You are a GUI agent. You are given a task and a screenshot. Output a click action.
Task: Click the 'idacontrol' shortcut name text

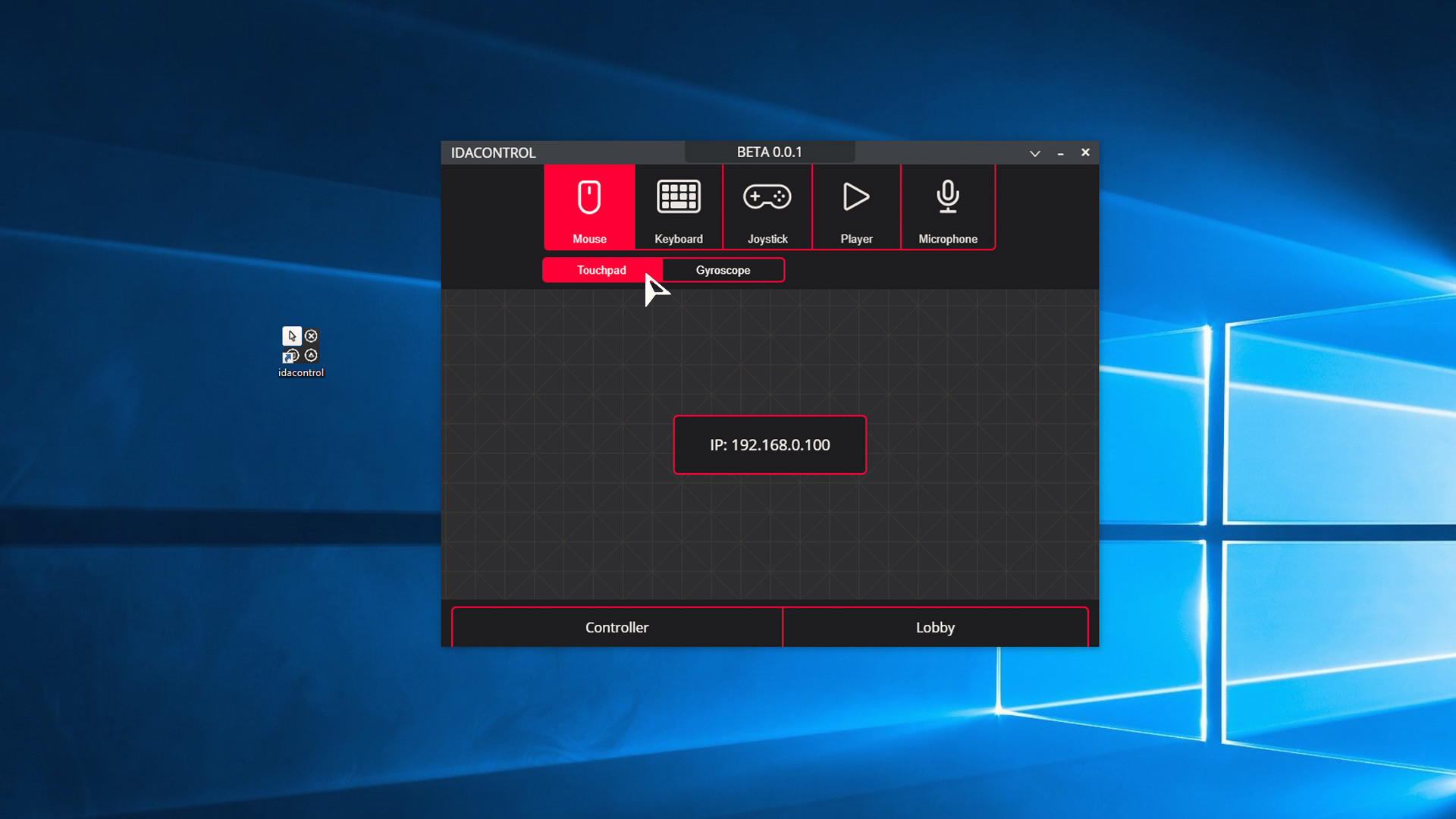[300, 373]
